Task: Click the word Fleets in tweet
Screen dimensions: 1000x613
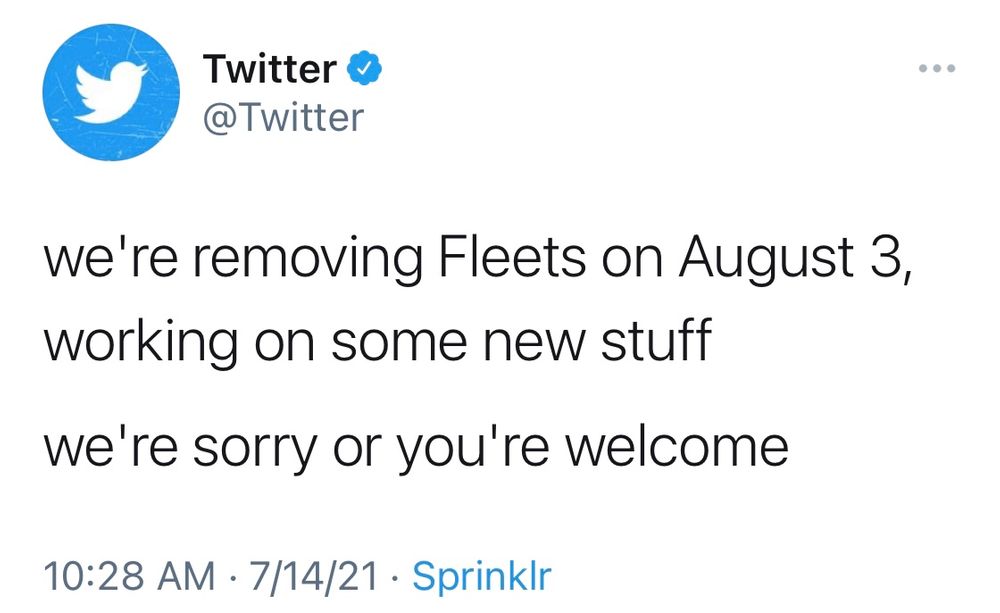Action: pyautogui.click(x=509, y=261)
